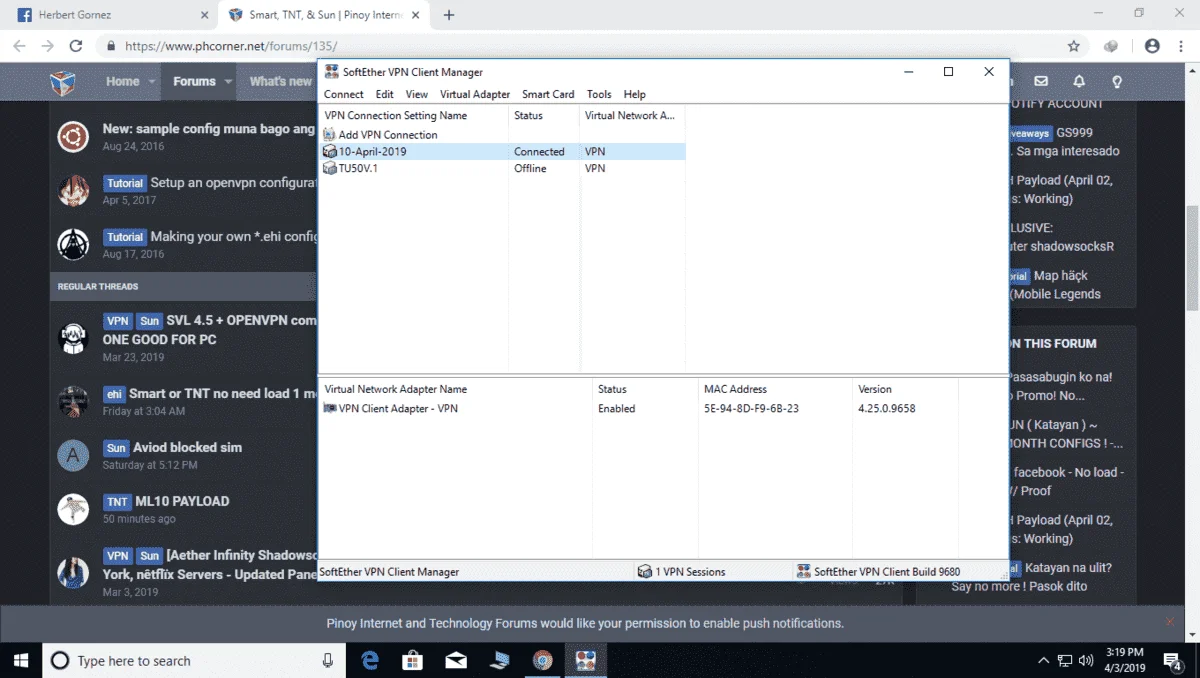Click Enabled status of VPN adapter
Viewport: 1200px width, 678px height.
coord(617,409)
